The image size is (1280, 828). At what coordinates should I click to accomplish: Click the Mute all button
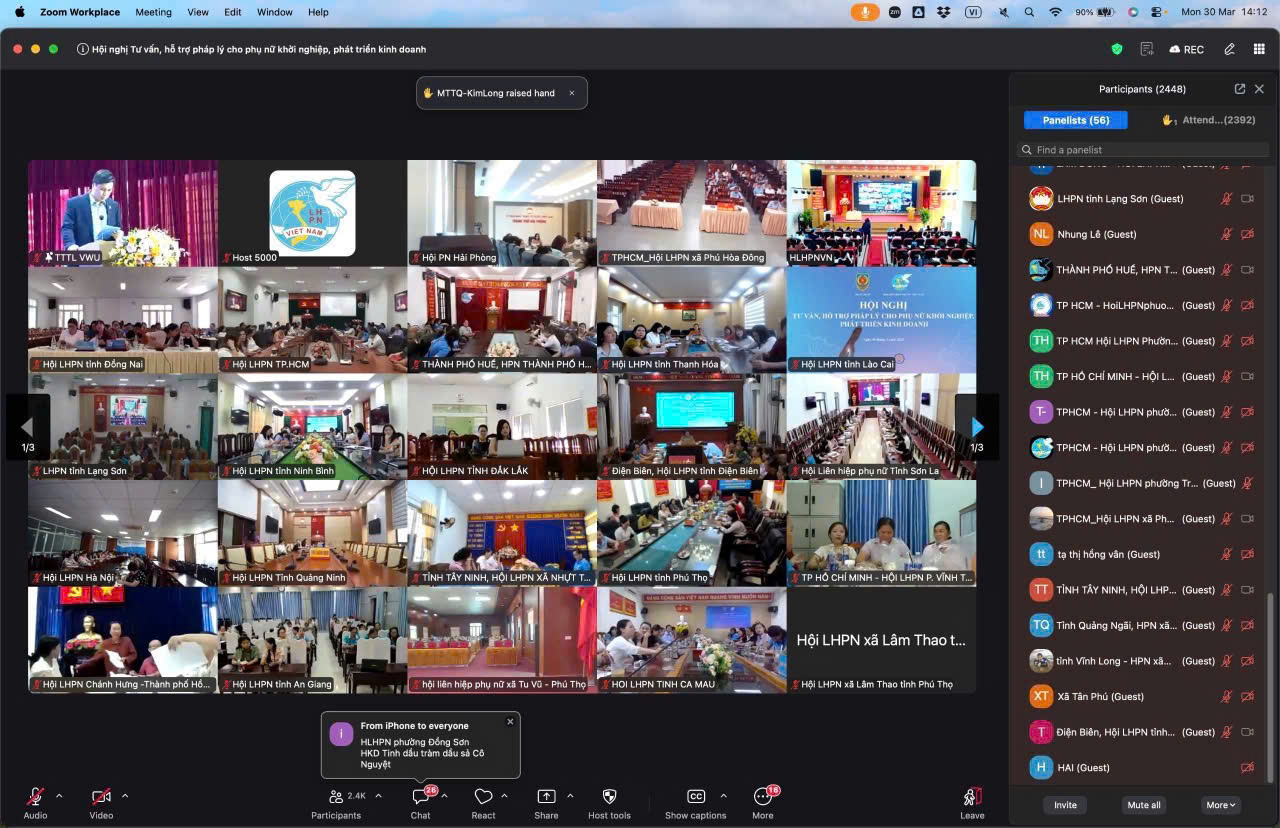tap(1143, 805)
